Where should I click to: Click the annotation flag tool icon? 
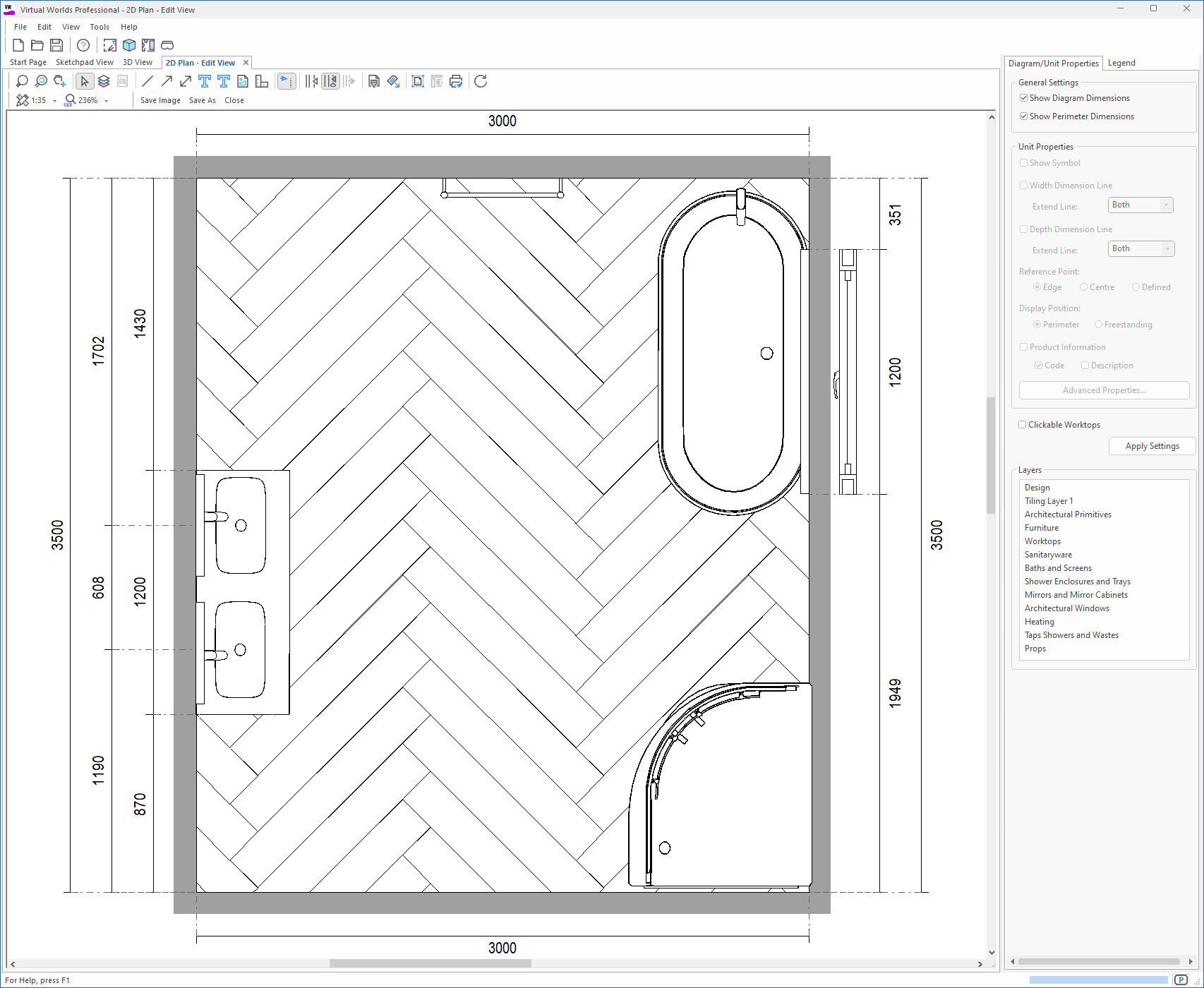coord(287,81)
